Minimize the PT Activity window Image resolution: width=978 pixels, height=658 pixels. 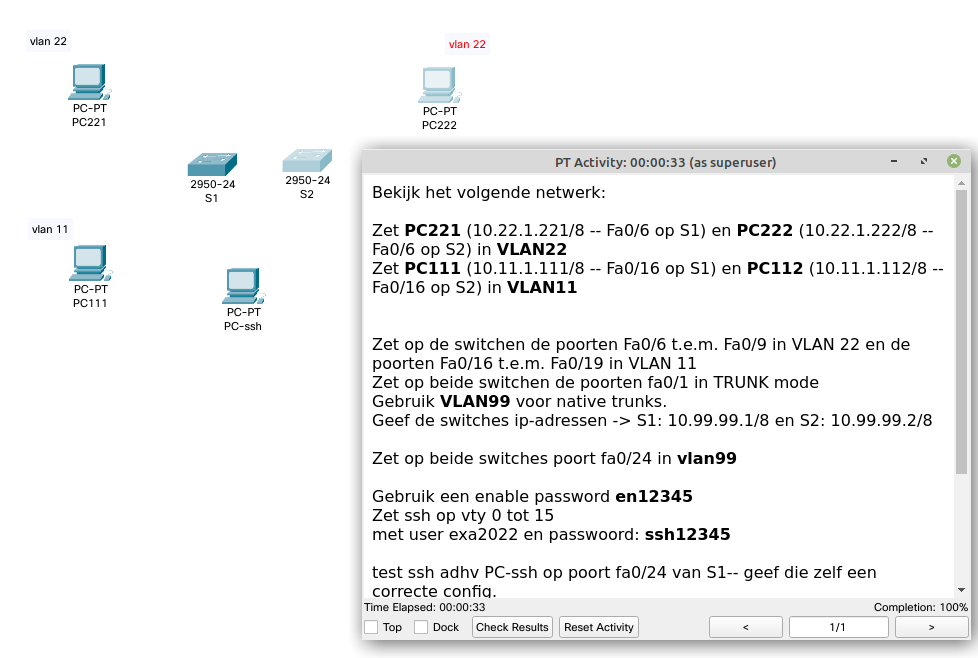click(x=892, y=161)
